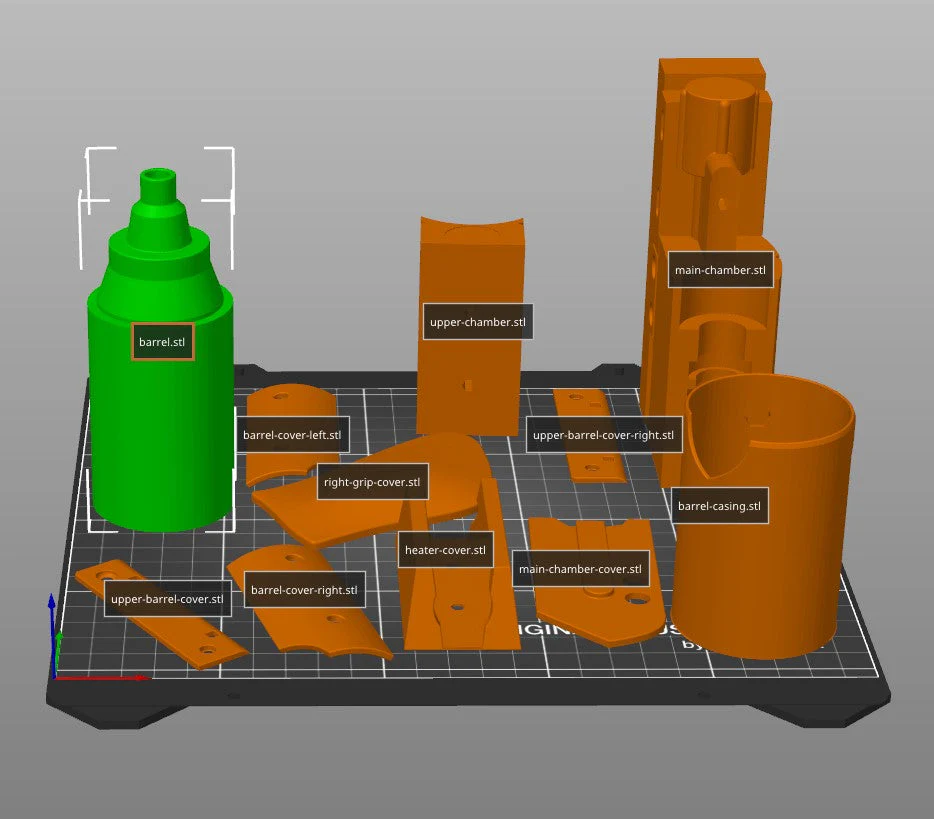Viewport: 934px width, 819px height.
Task: Click the heater cover model on bed
Action: (459, 614)
